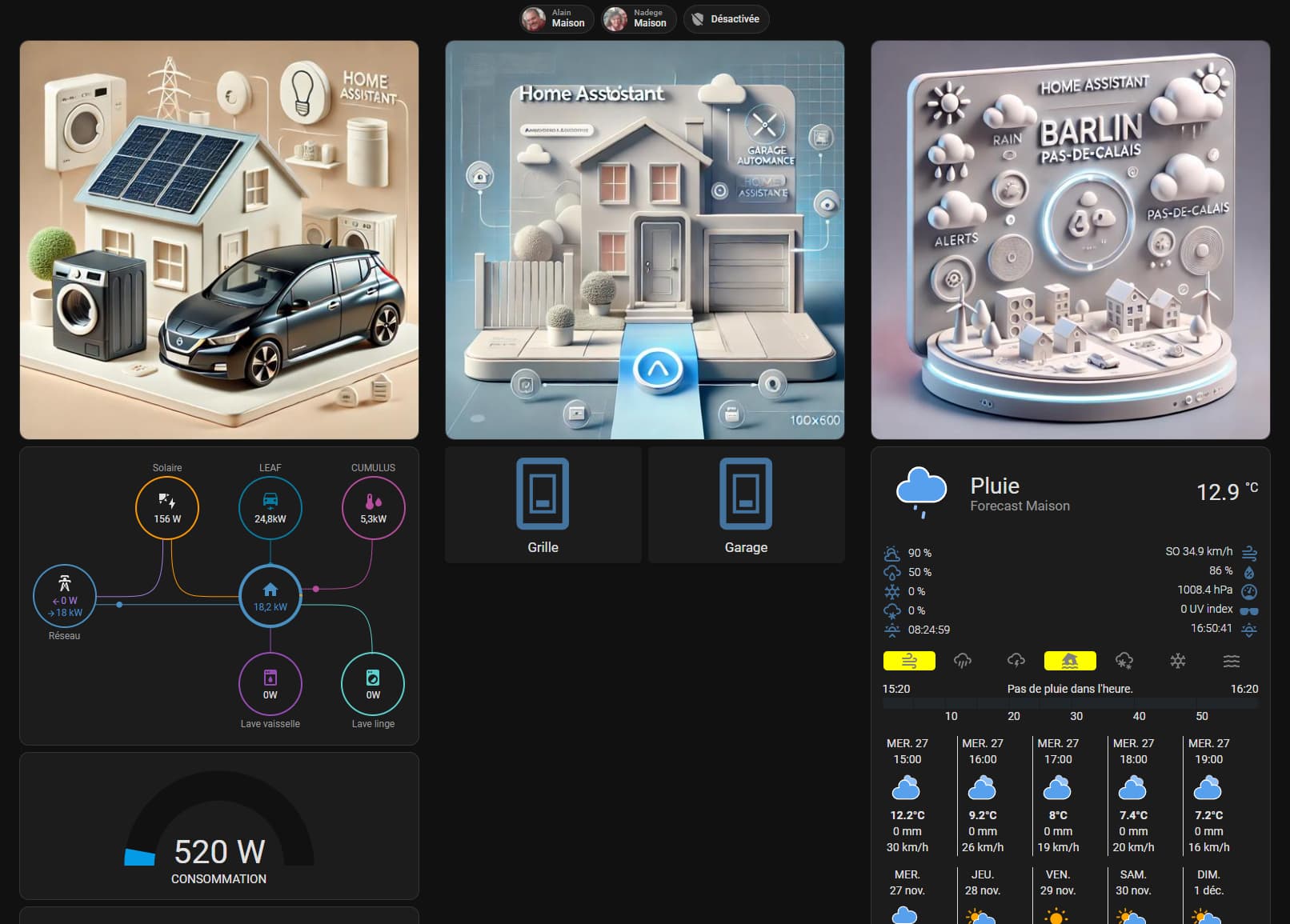The height and width of the screenshot is (924, 1290).
Task: Toggle the yellow flood alert badge
Action: click(x=1070, y=661)
